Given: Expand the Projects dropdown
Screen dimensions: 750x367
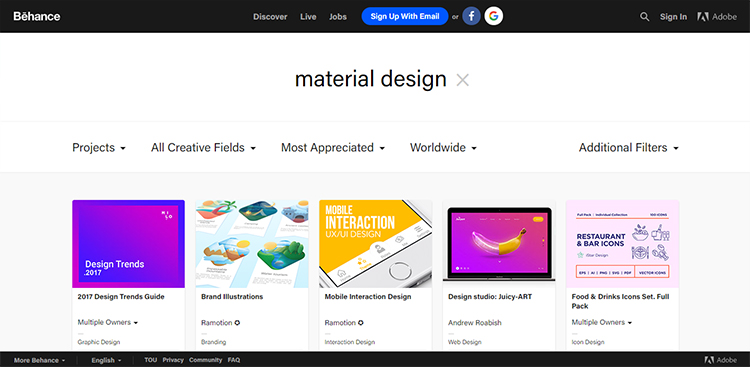Looking at the screenshot, I should (99, 148).
